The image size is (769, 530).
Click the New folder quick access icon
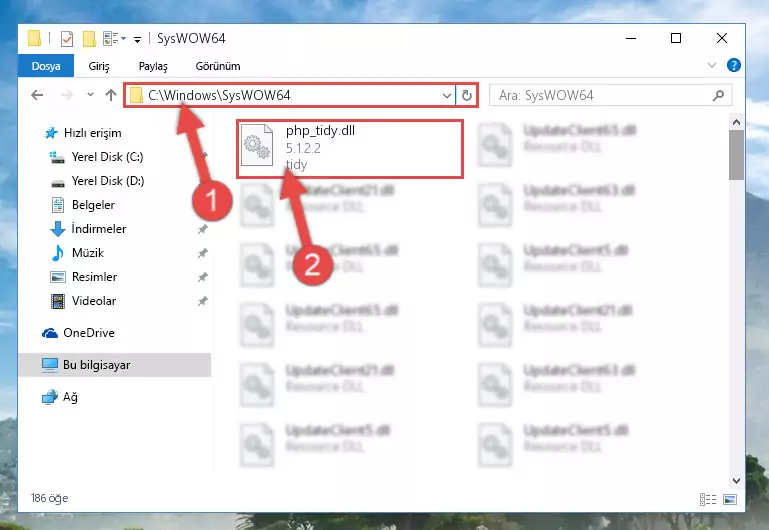click(x=89, y=39)
